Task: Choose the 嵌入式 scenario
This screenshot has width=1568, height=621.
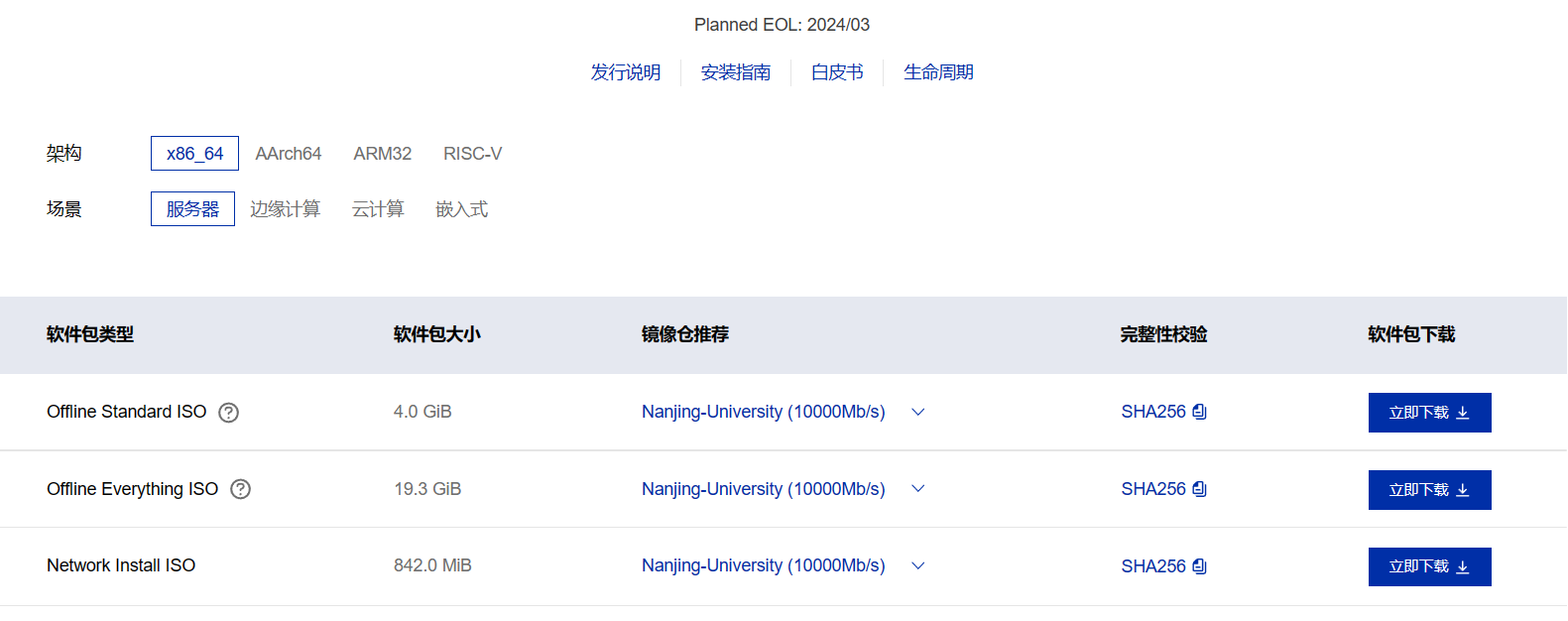Action: (462, 209)
